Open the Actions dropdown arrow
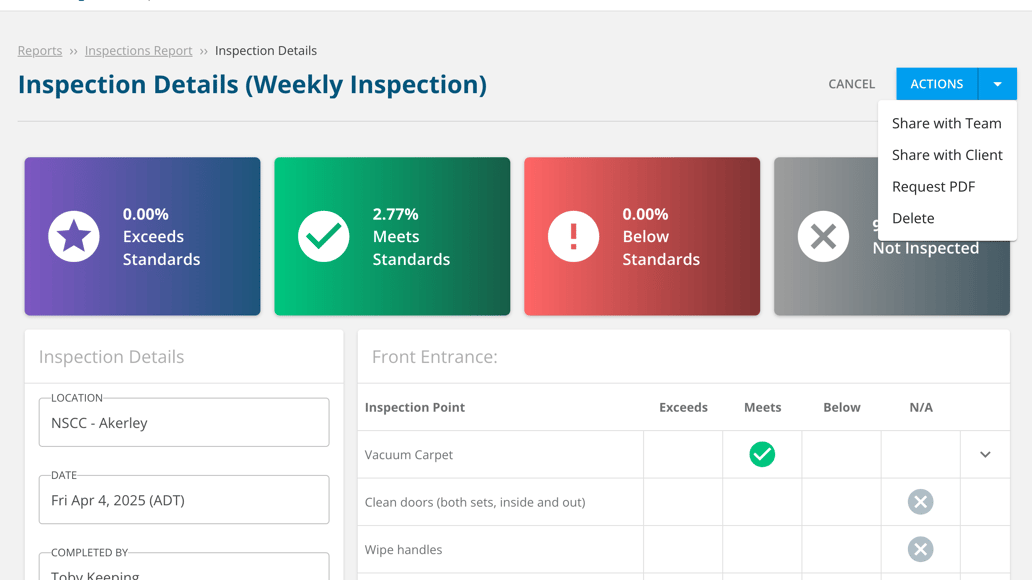 tap(997, 84)
